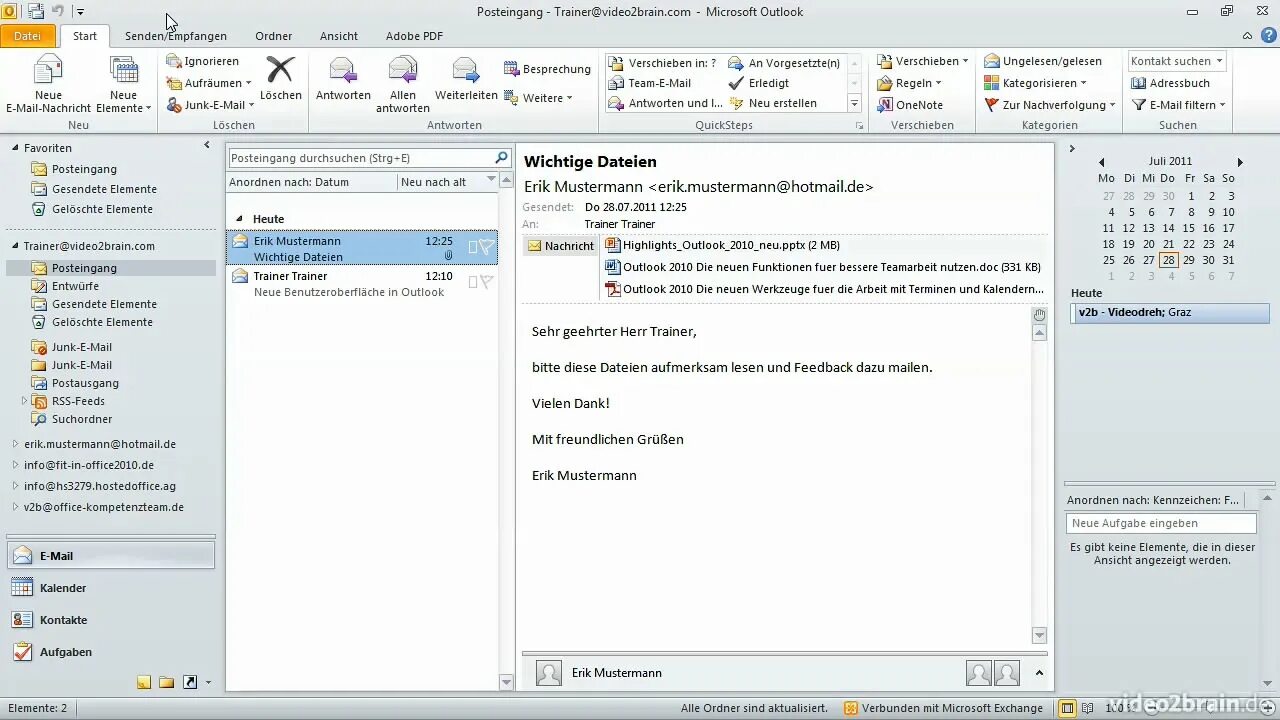Open the Highlights_Outlook_2010_neu.pptx attachment
This screenshot has height=720, width=1280.
pyautogui.click(x=722, y=245)
